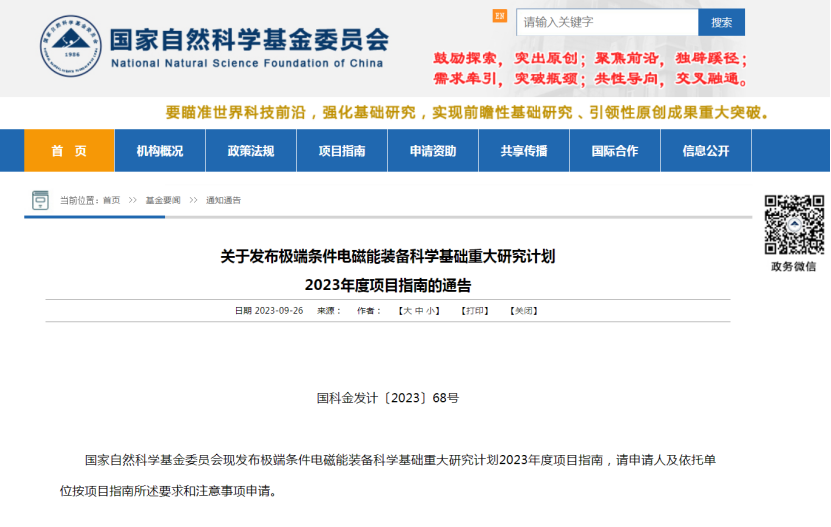Open the 信息公开 menu item
Screen dimensions: 831x527
click(706, 151)
